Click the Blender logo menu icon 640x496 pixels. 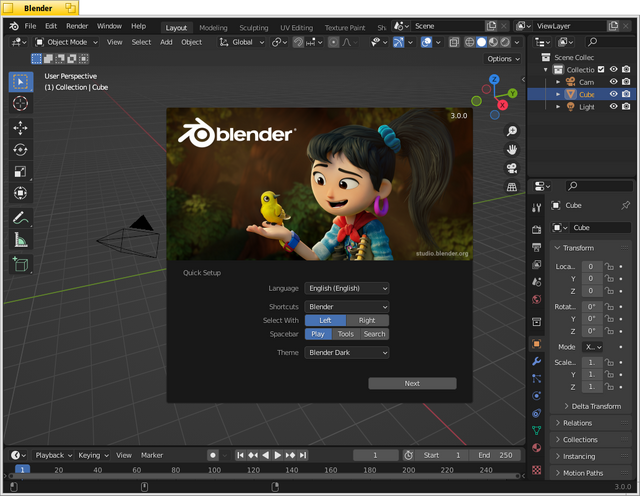tap(14, 26)
